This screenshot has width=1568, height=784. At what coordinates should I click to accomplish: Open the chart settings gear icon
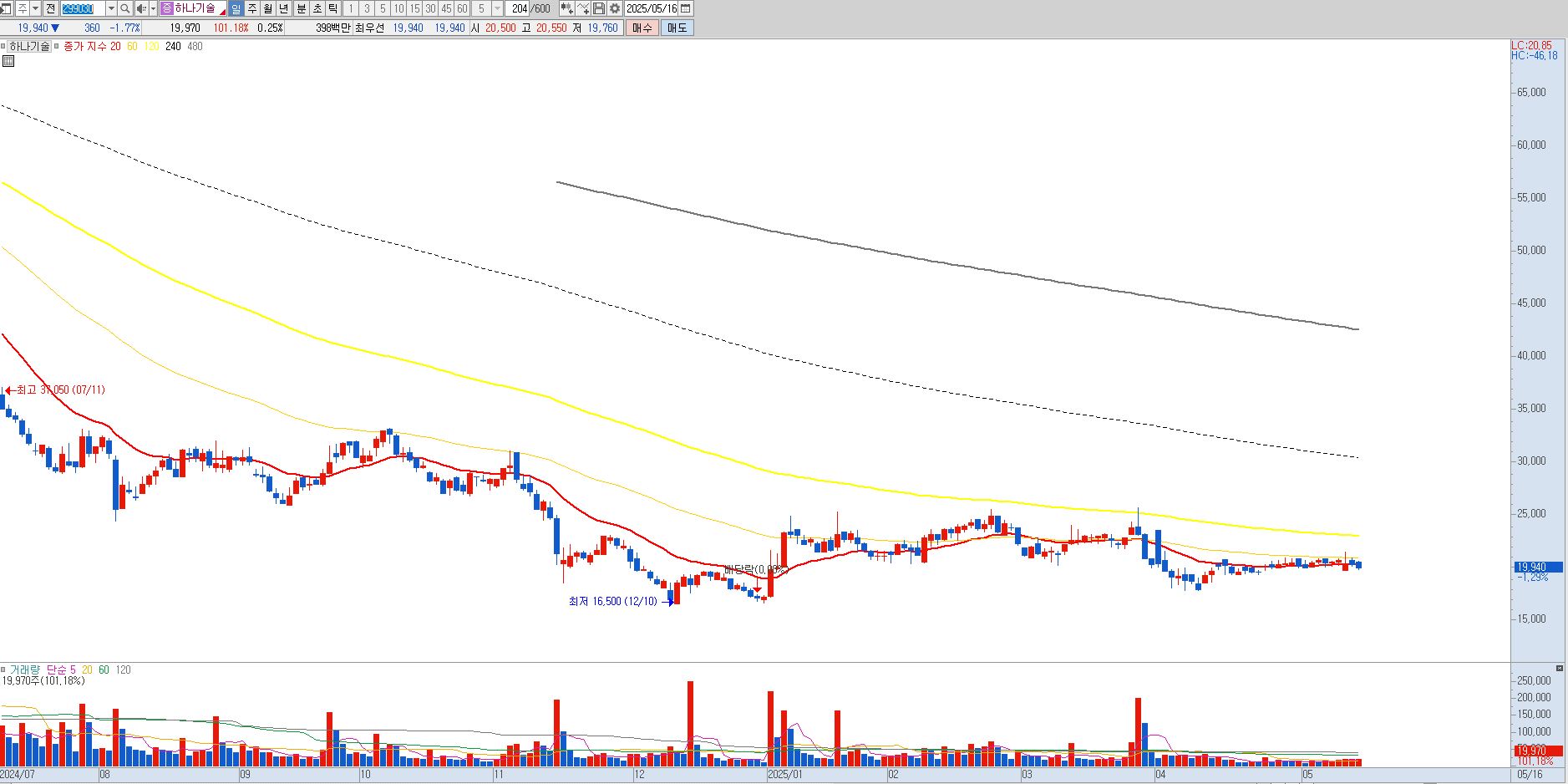click(615, 8)
